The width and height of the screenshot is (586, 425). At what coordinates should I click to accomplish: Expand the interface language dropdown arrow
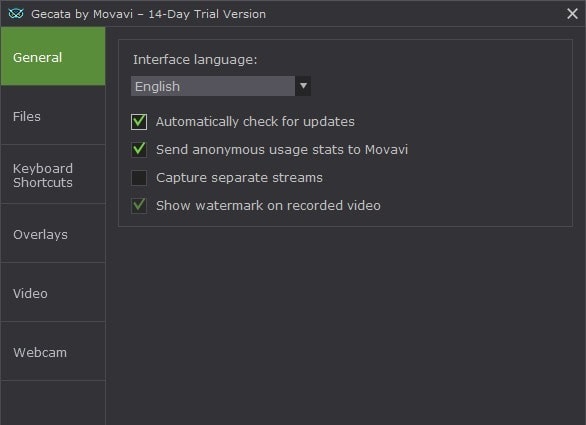303,86
